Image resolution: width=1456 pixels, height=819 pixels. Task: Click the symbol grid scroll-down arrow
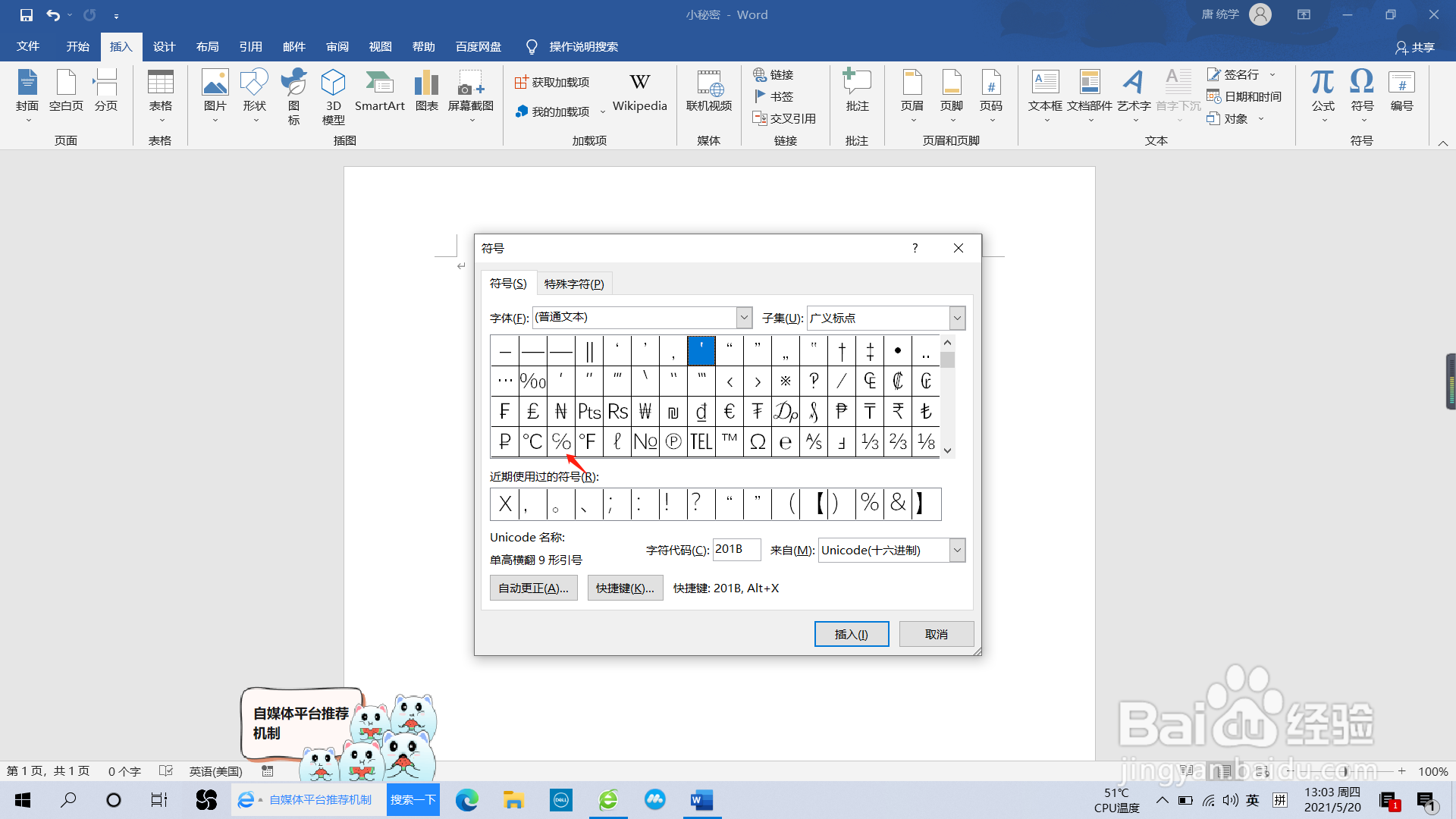tap(947, 450)
